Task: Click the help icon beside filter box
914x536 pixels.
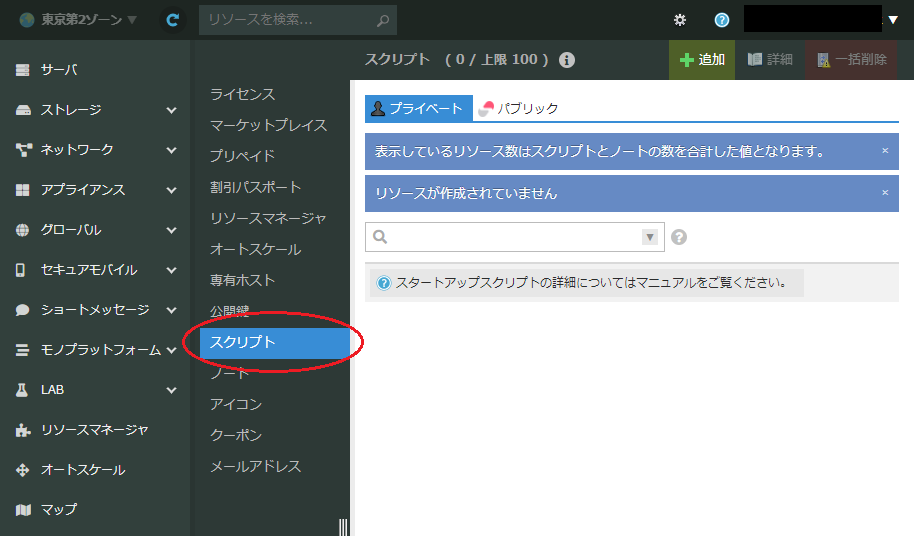Action: pyautogui.click(x=680, y=237)
